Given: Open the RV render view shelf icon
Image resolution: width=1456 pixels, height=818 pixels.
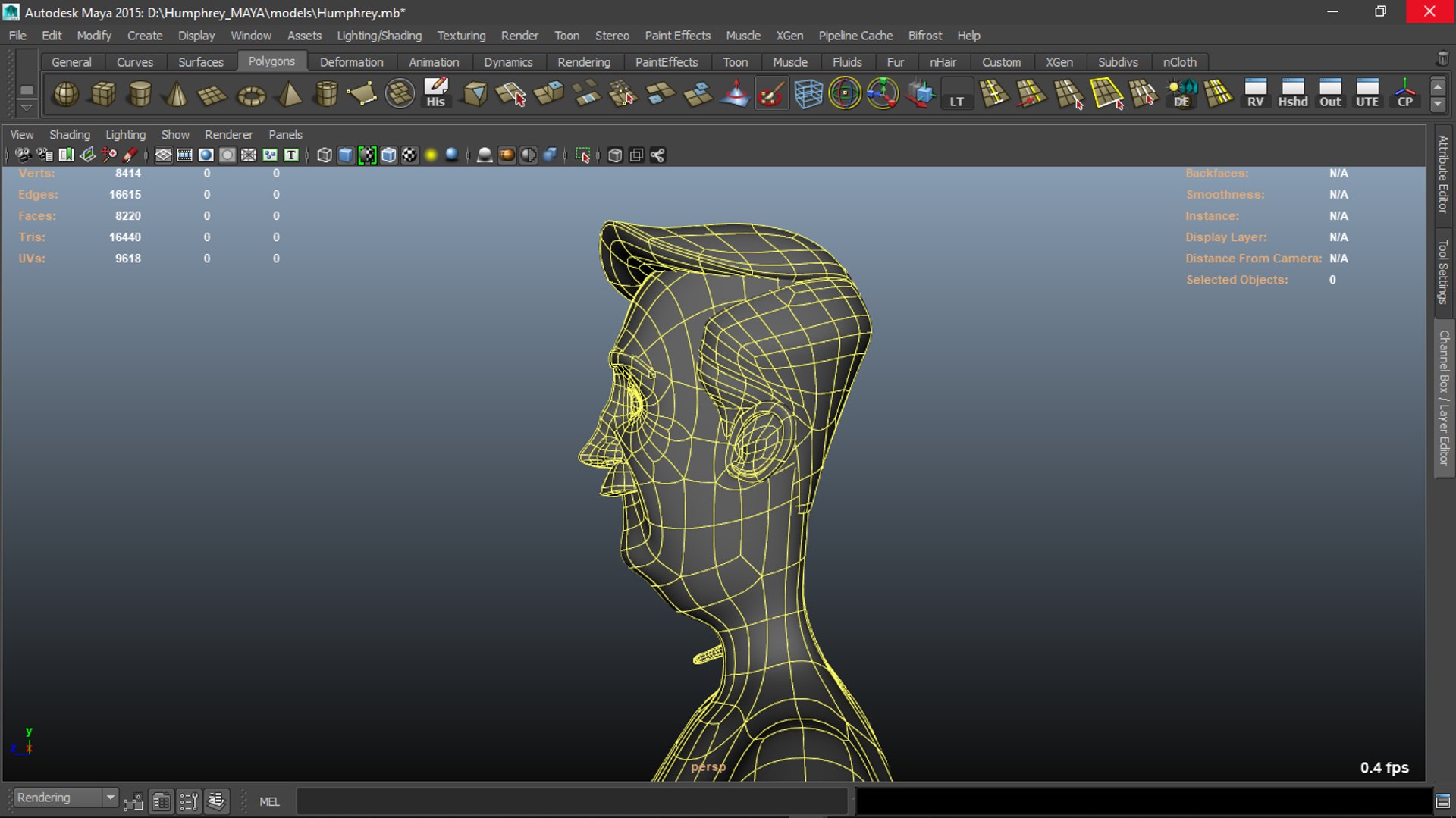Looking at the screenshot, I should pyautogui.click(x=1256, y=94).
